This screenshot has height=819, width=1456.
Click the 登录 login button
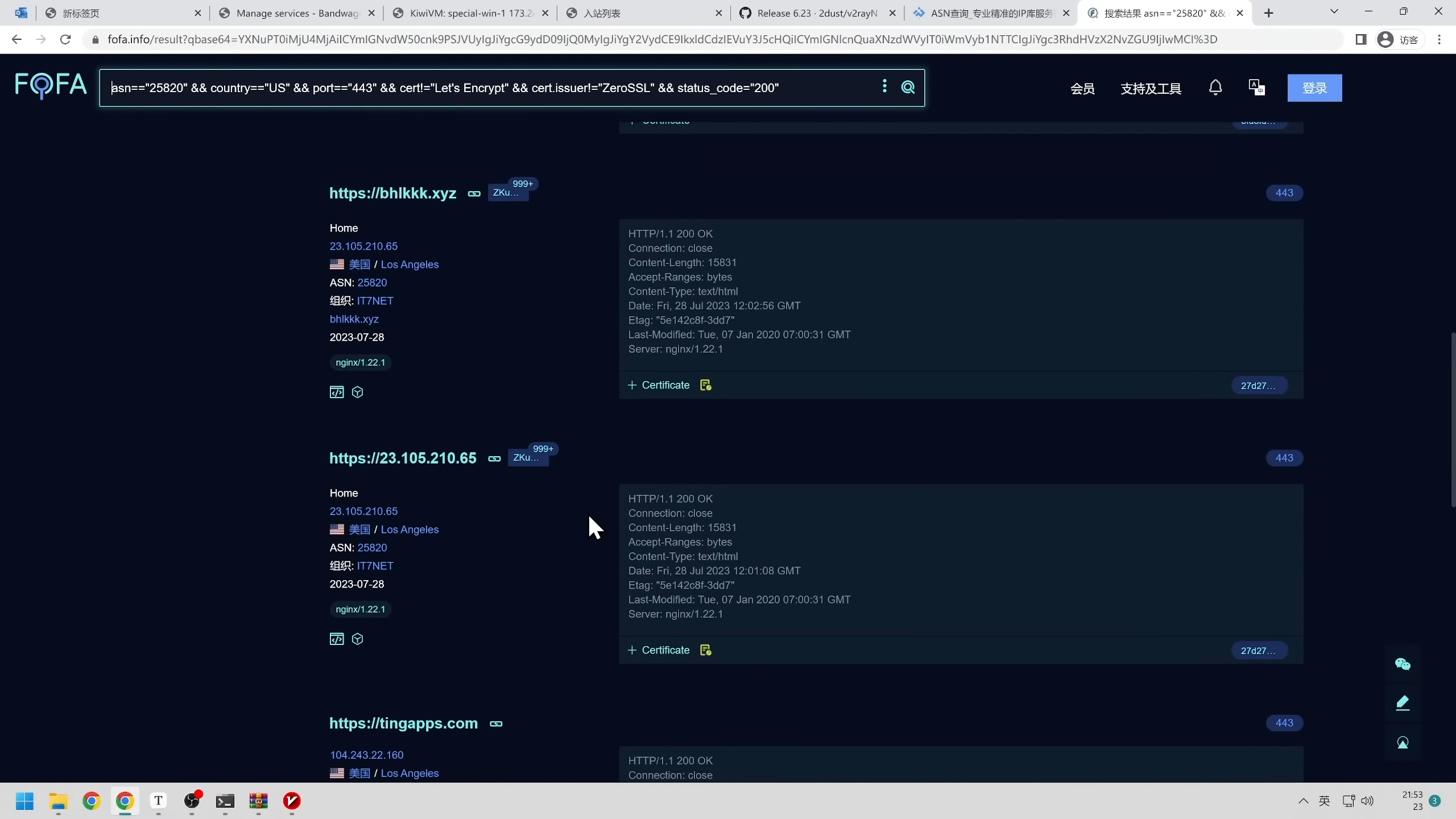pyautogui.click(x=1314, y=88)
